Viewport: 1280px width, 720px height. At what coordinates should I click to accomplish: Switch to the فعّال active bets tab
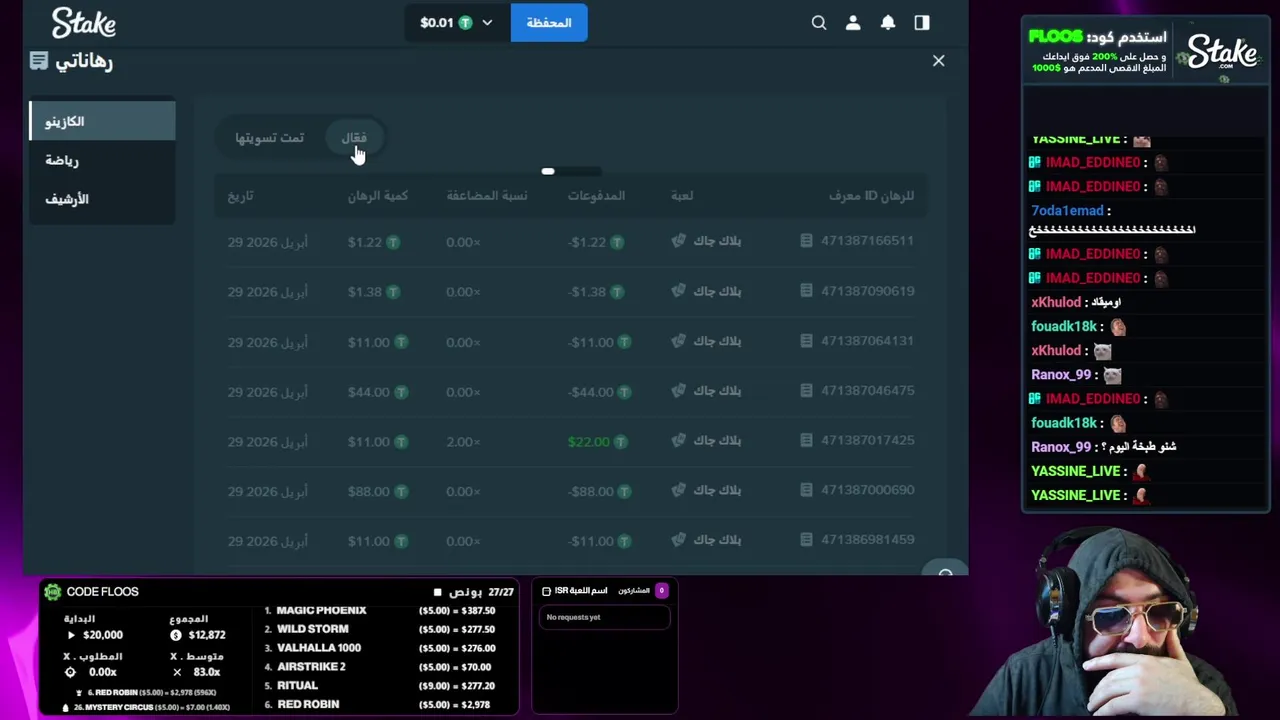click(355, 137)
